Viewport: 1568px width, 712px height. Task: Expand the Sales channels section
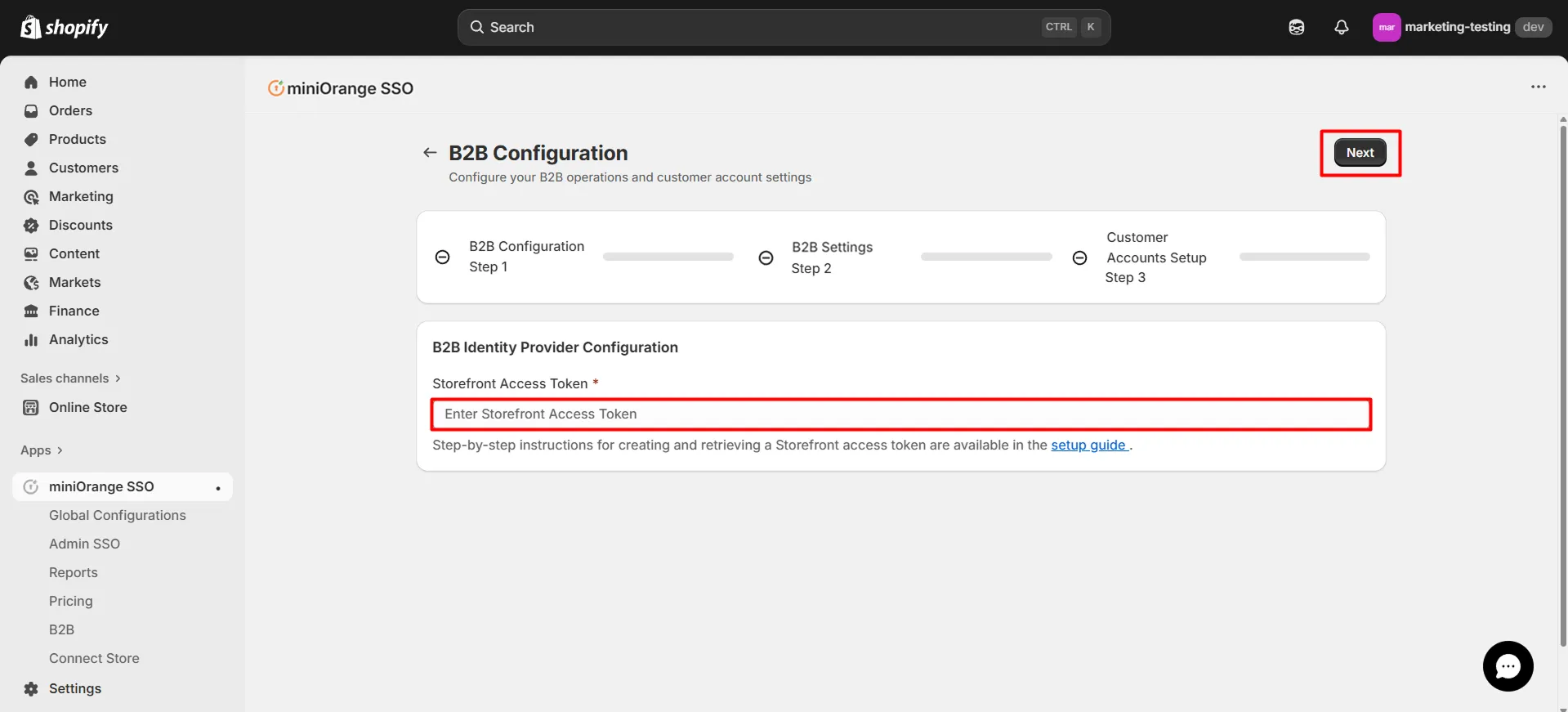point(70,378)
